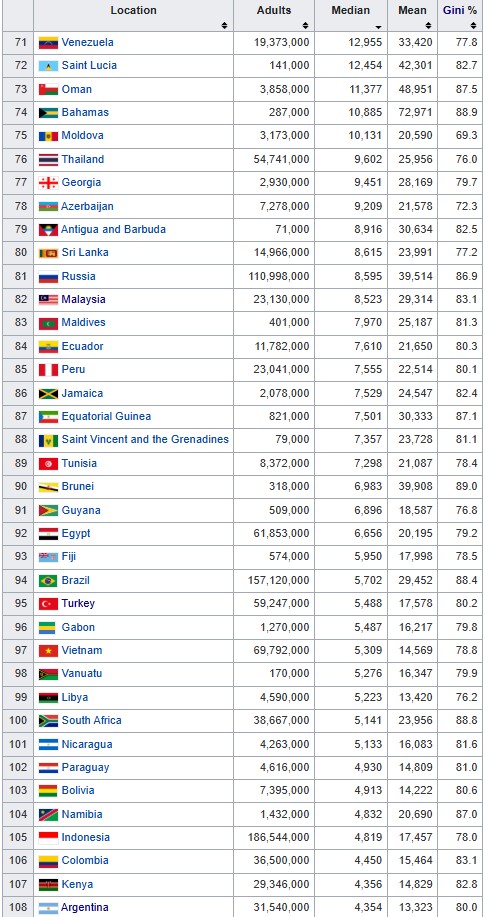The image size is (485, 917).
Task: Click the Namibia flag icon
Action: [49, 814]
